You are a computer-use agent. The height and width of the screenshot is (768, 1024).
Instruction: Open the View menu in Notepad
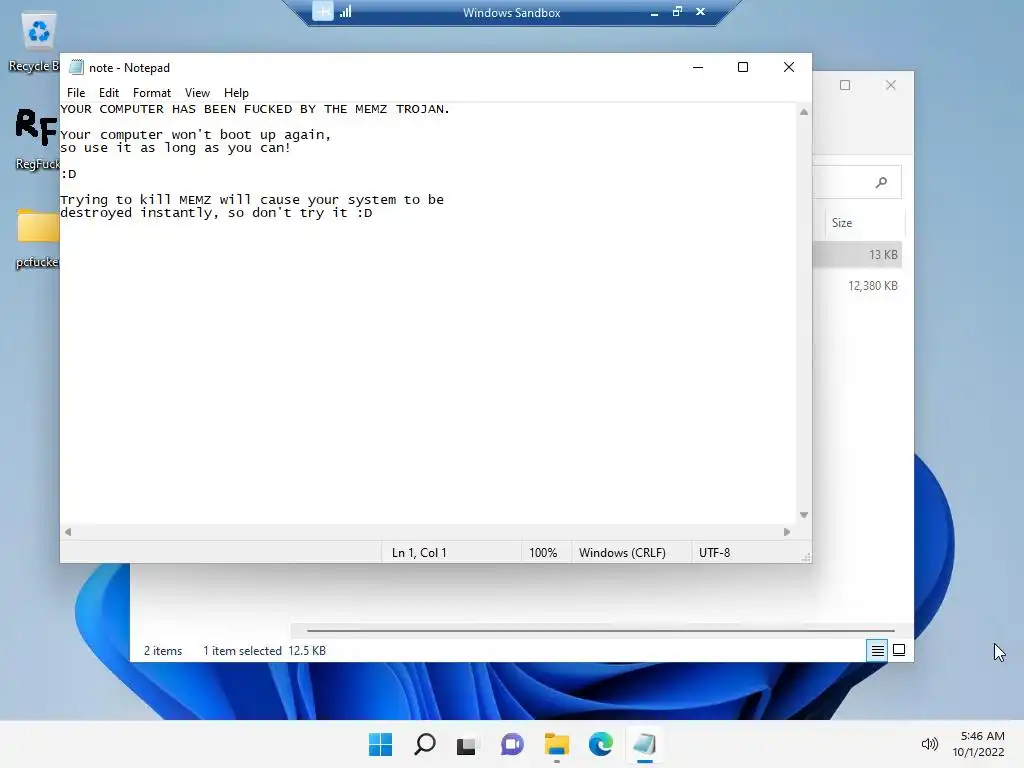(x=197, y=93)
